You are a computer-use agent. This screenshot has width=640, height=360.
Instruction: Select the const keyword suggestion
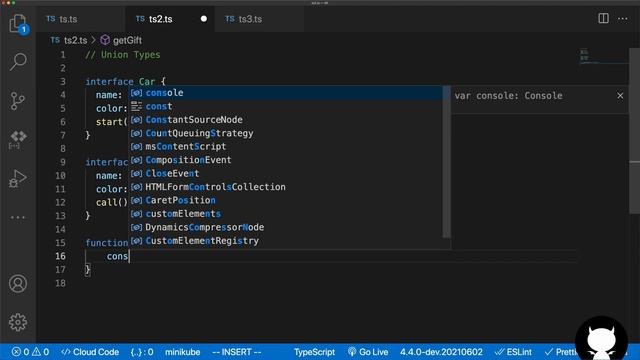pos(286,106)
